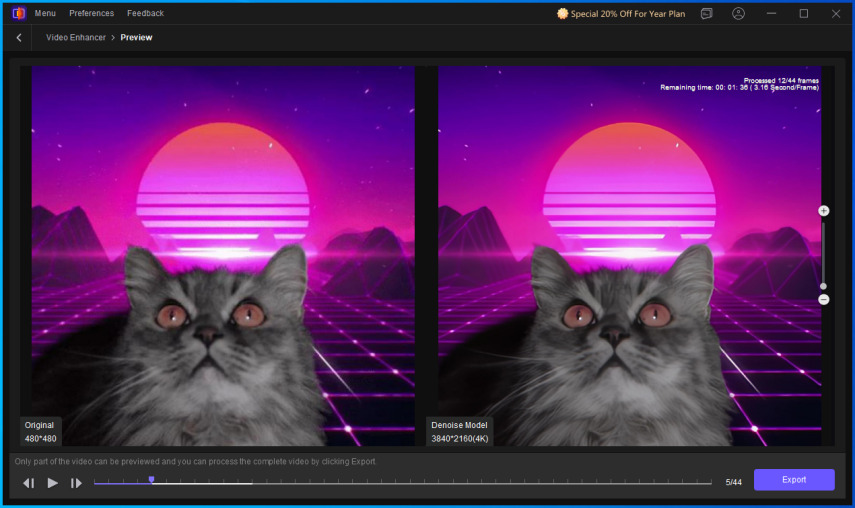Play the preview video
Viewport: 855px width, 508px height.
(52, 483)
